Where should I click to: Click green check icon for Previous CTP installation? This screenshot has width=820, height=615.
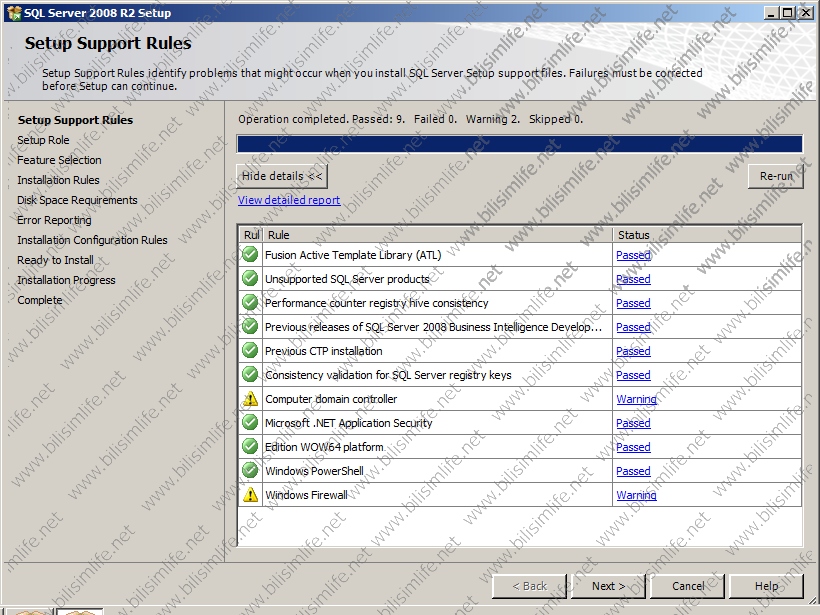(x=250, y=351)
